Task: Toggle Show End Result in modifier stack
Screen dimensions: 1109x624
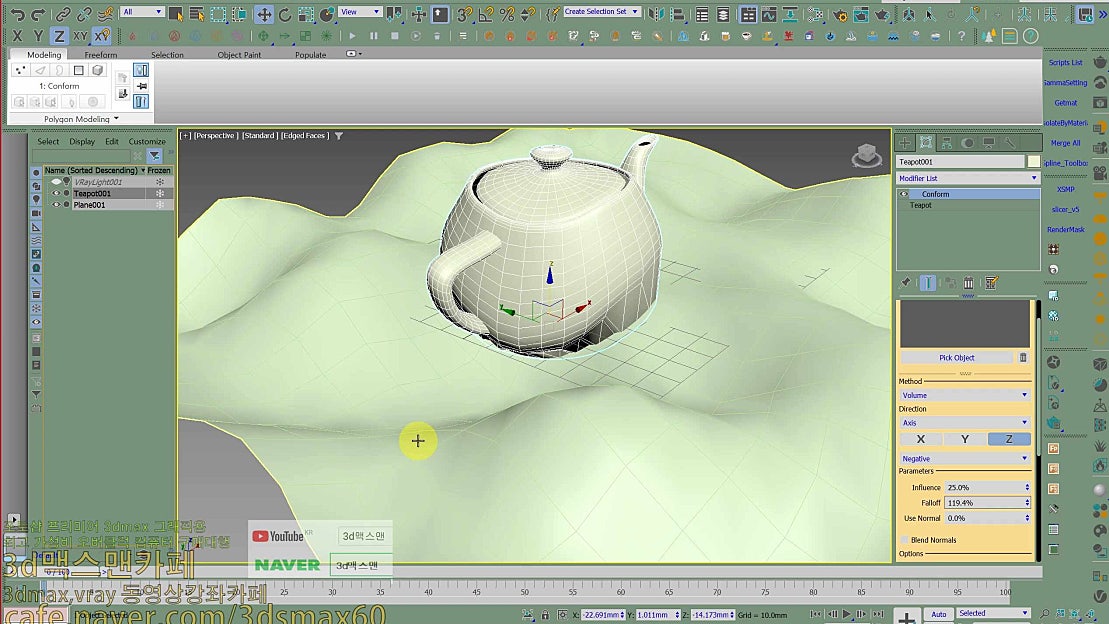Action: 928,283
